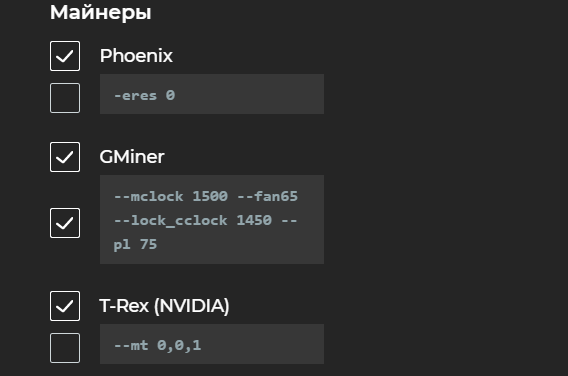Uncheck the T-Rex (NVIDIA) checkbox
568x376 pixels.
click(65, 306)
